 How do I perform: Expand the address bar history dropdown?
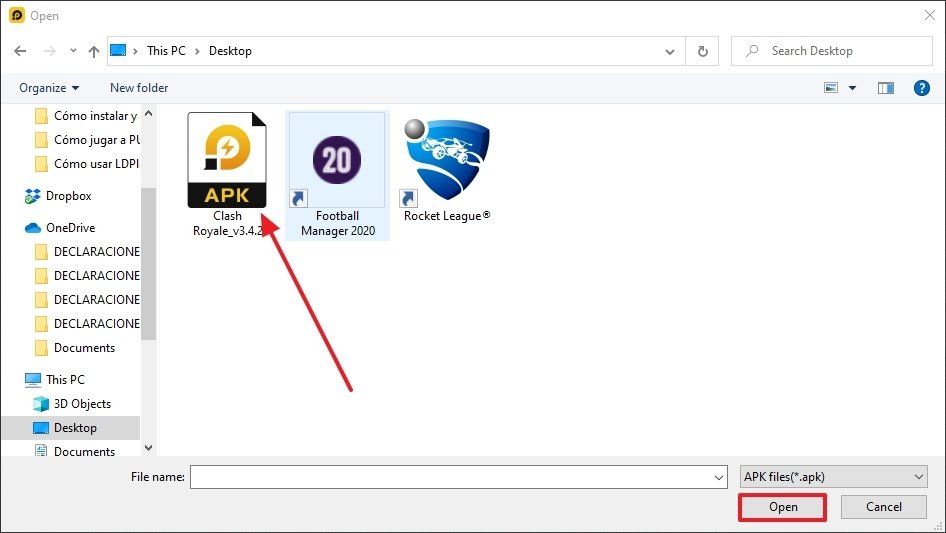670,51
